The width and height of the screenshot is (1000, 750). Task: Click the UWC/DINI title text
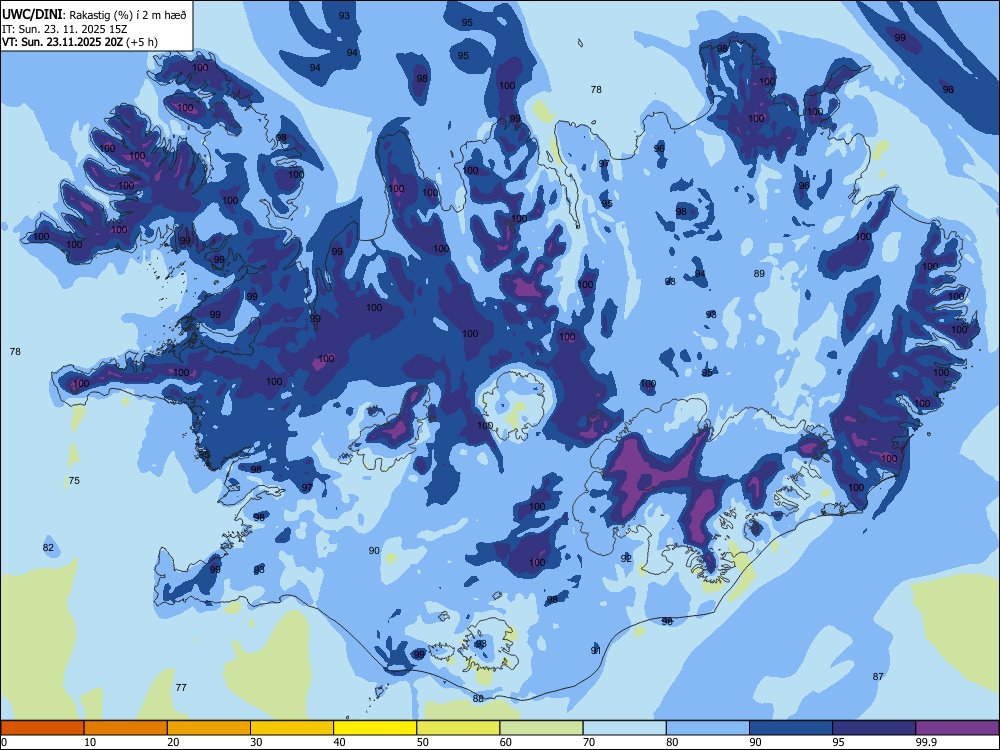[32, 14]
